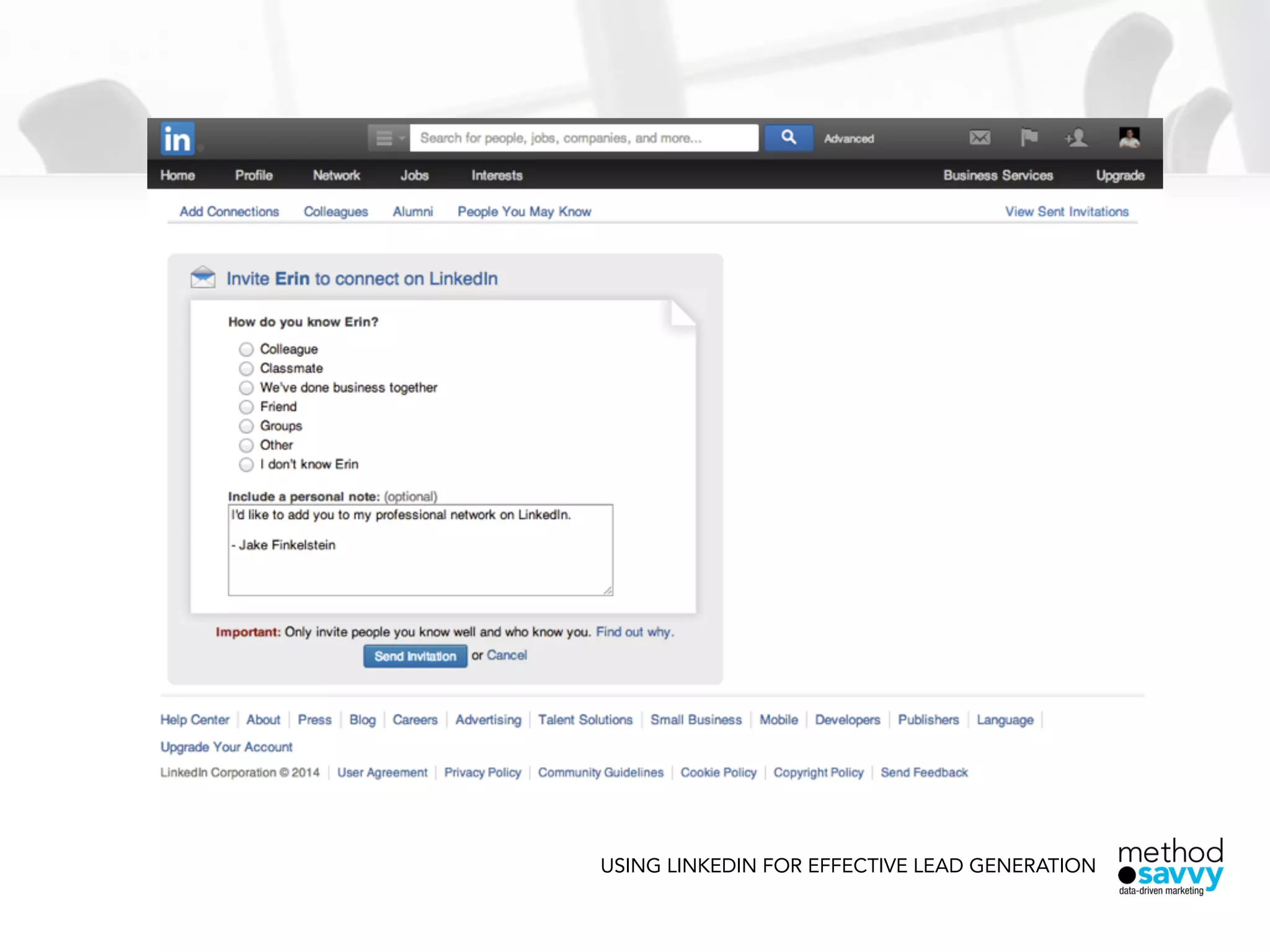Screen dimensions: 1270x952
Task: Open the Home menu
Action: pos(177,175)
